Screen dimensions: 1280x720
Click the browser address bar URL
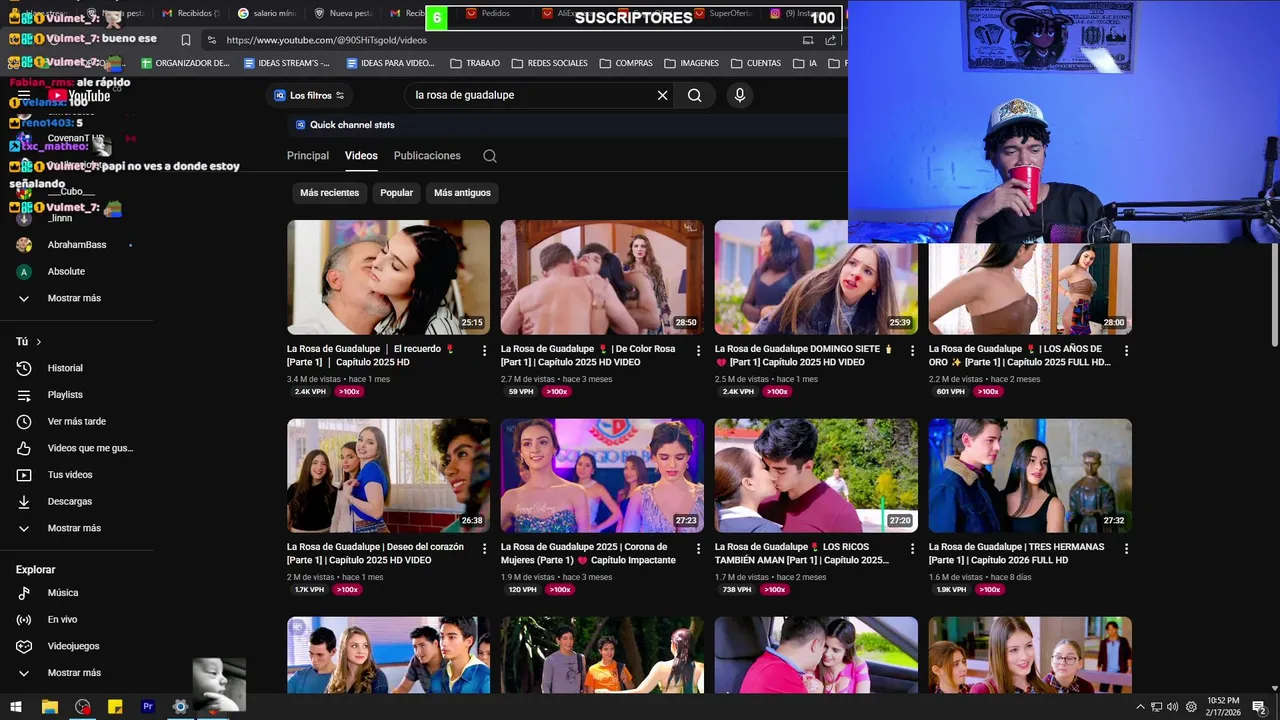click(326, 40)
